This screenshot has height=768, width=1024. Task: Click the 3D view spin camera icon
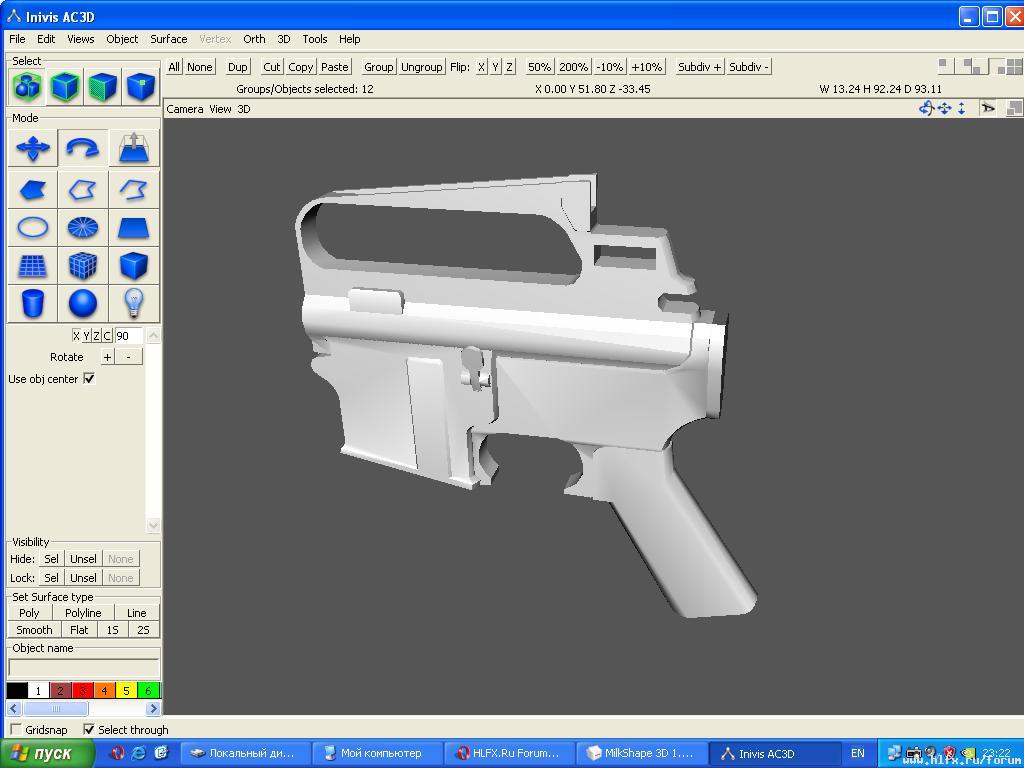pyautogui.click(x=926, y=108)
